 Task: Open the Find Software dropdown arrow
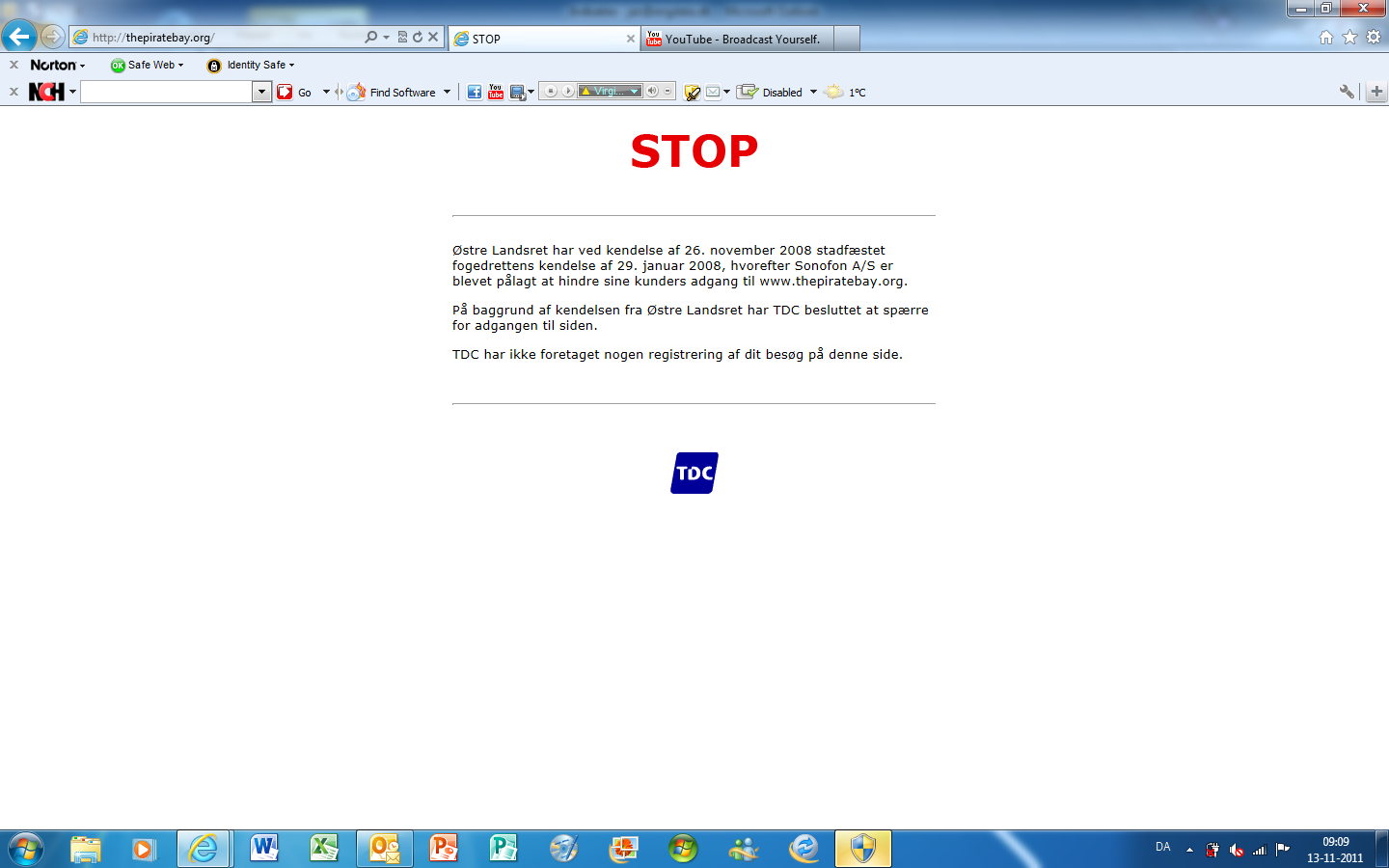point(447,93)
